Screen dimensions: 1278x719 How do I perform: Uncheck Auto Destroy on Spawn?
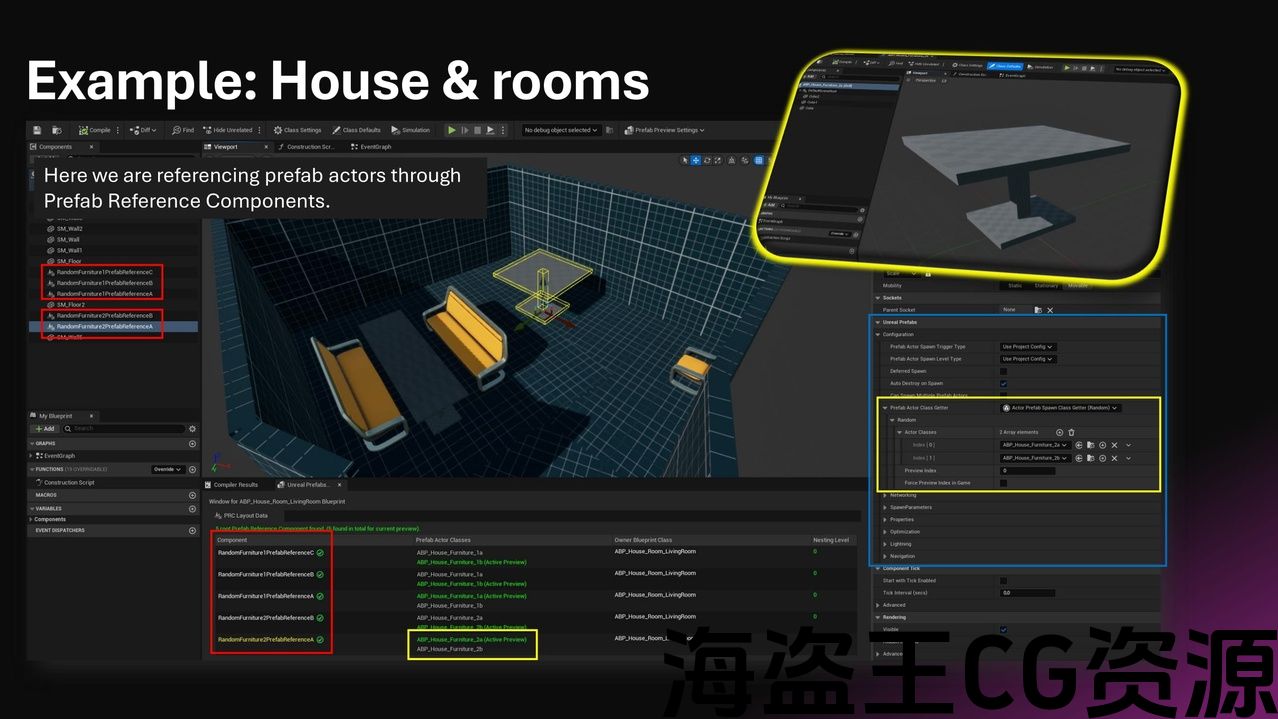coord(1004,383)
